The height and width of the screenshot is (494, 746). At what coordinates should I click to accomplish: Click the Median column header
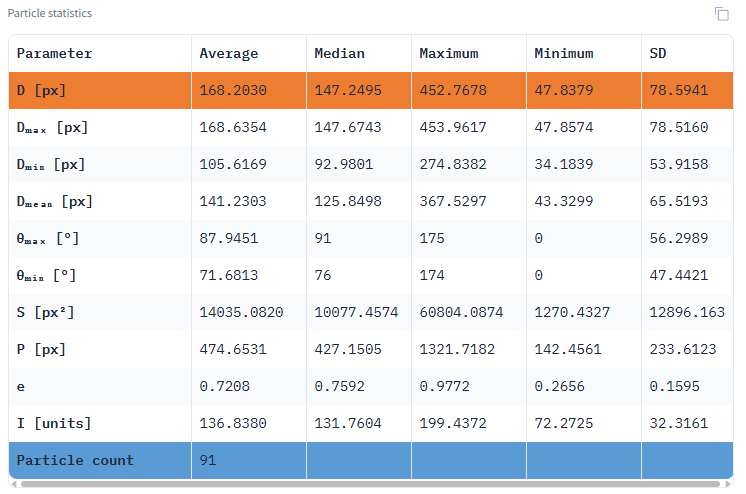(339, 53)
